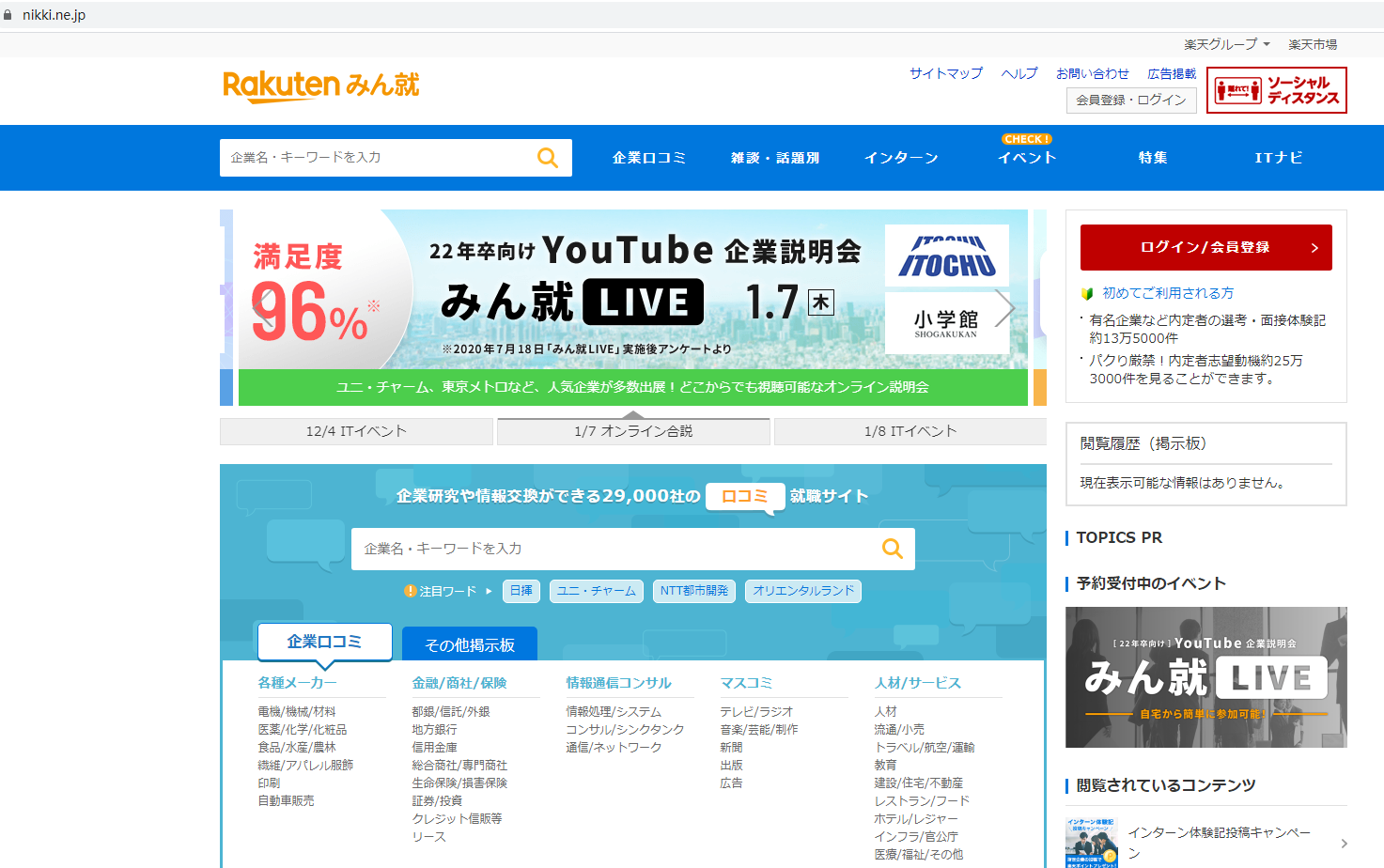
Task: Open the お問い合わせ link
Action: (1093, 73)
